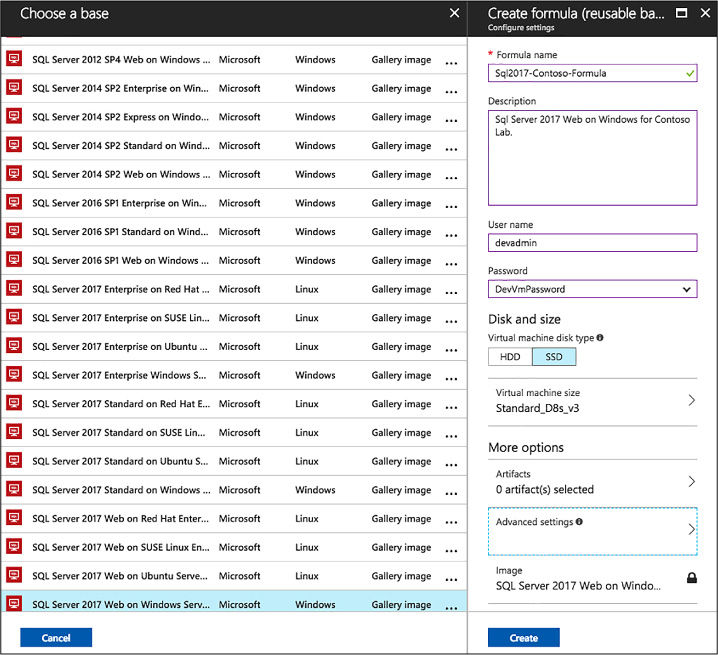
Task: Expand Advanced settings
Action: coord(593,531)
